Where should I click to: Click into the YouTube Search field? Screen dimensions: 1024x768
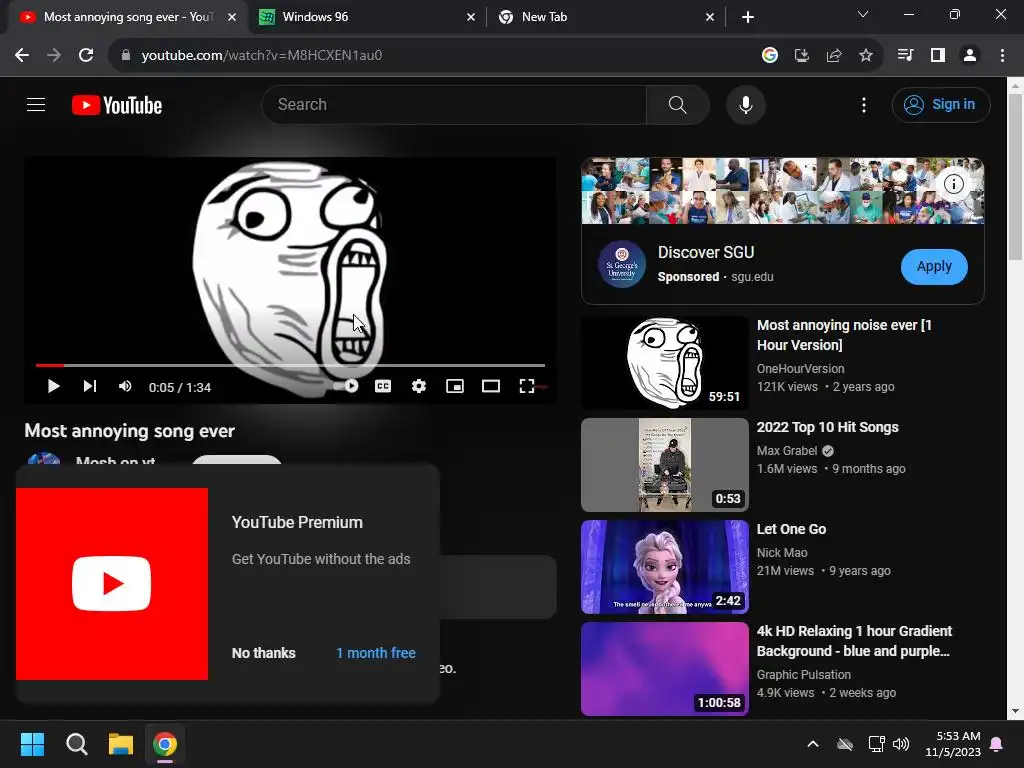454,104
